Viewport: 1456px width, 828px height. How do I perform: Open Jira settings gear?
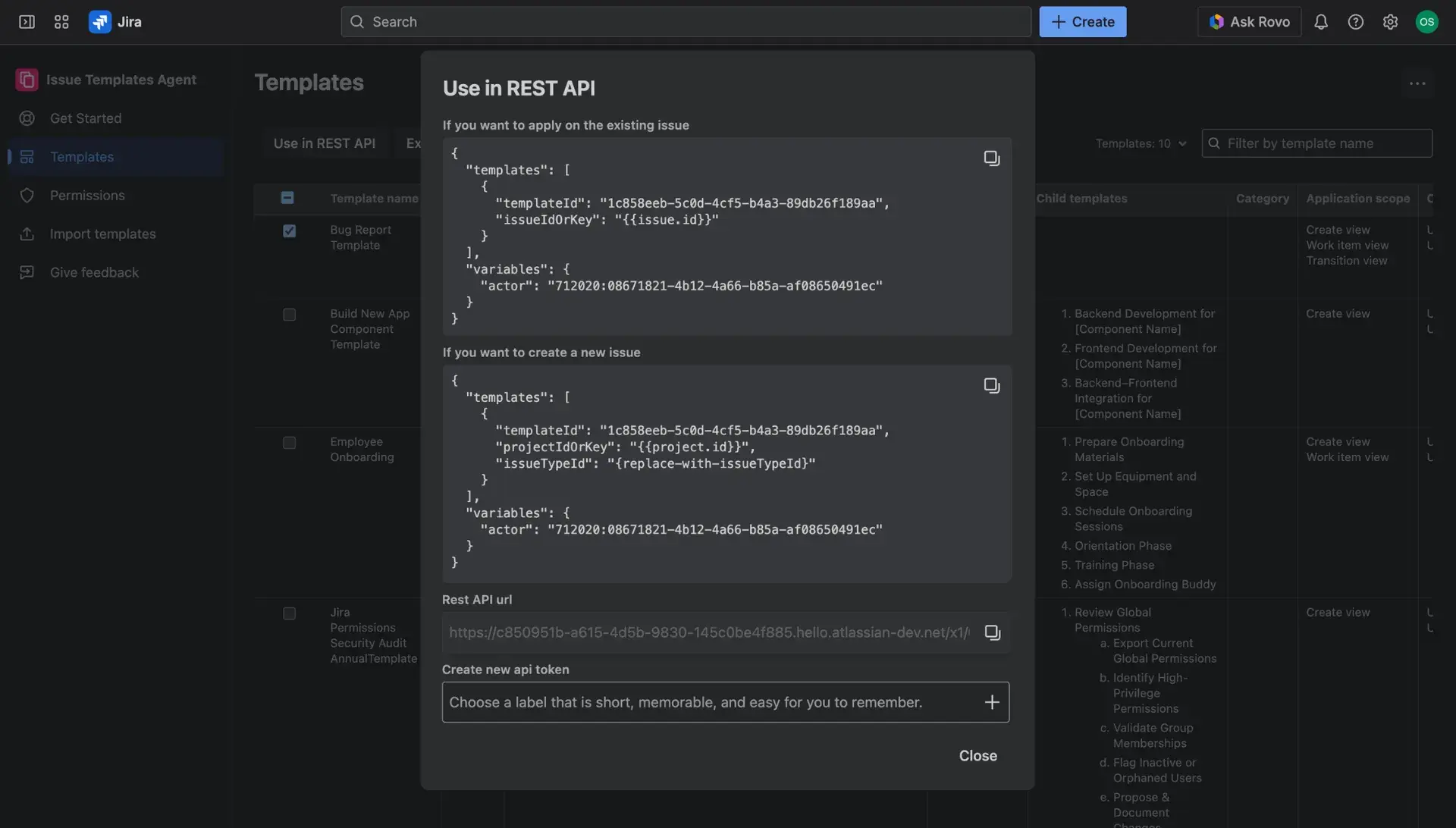point(1391,21)
